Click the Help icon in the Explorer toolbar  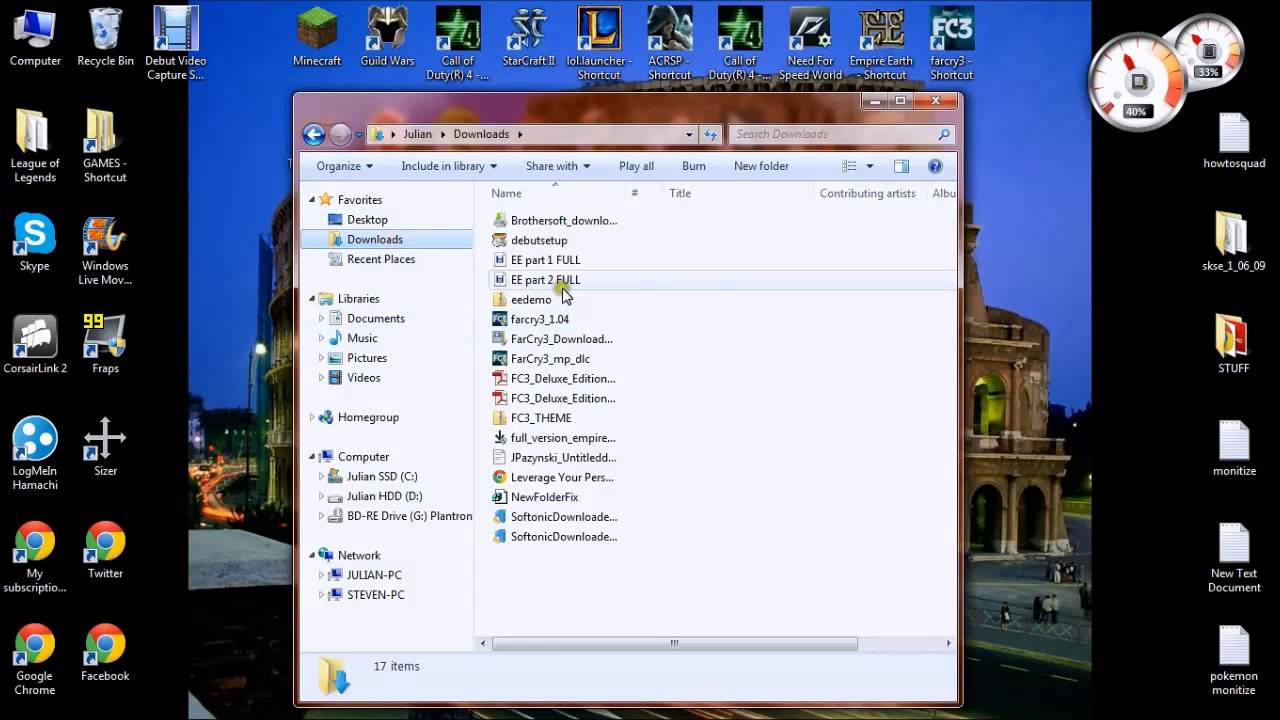(935, 166)
